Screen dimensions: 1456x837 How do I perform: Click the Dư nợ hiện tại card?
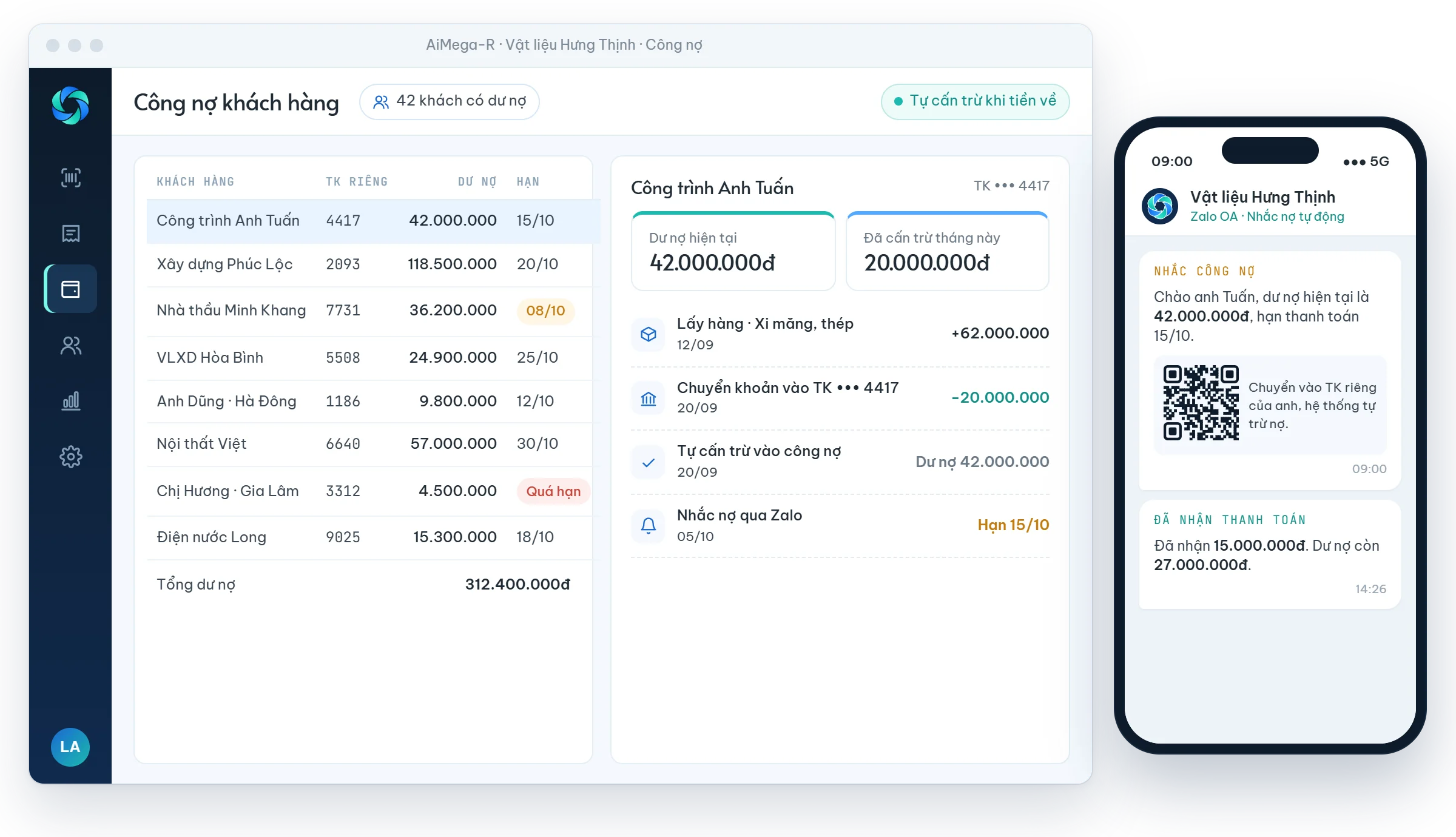coord(733,251)
